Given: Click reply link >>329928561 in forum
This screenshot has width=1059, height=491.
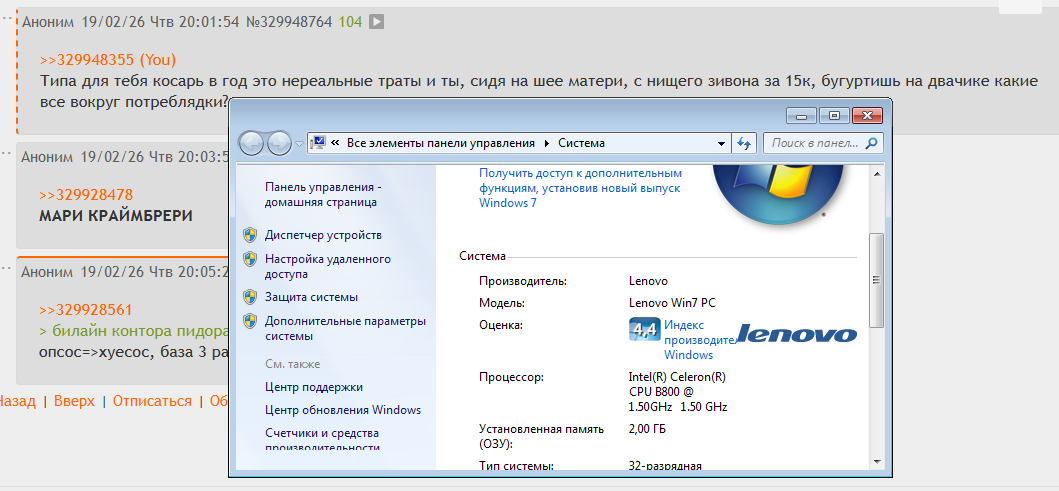Looking at the screenshot, I should [x=86, y=310].
